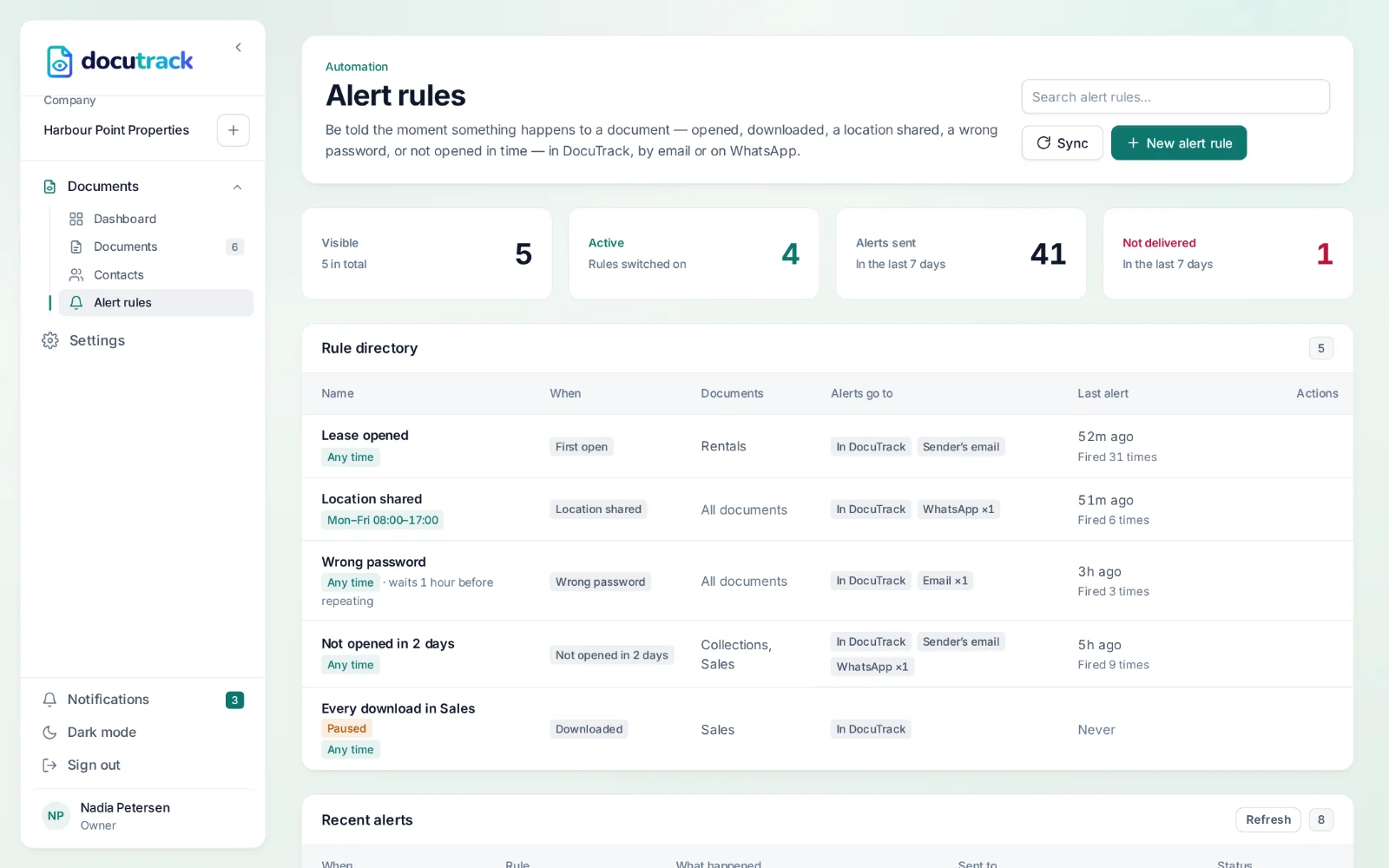Viewport: 1389px width, 868px height.
Task: Click the Notifications bell icon
Action: click(49, 700)
